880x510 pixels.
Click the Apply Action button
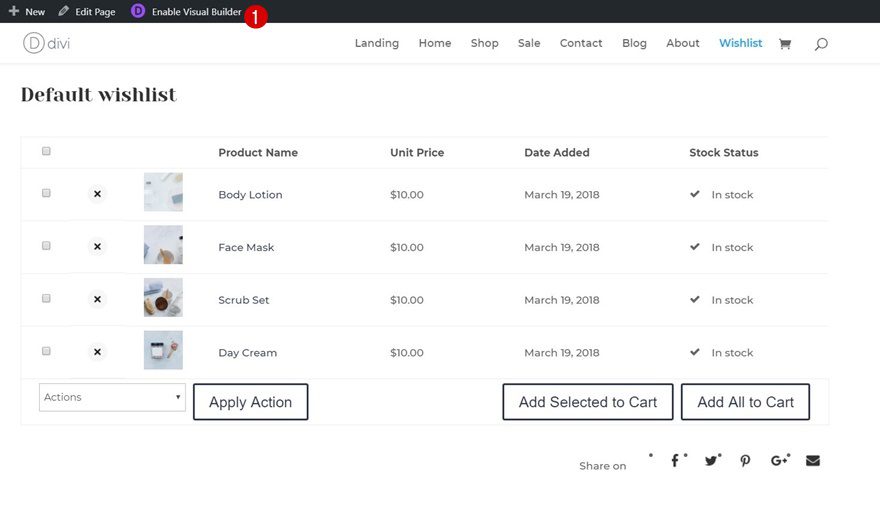click(250, 402)
